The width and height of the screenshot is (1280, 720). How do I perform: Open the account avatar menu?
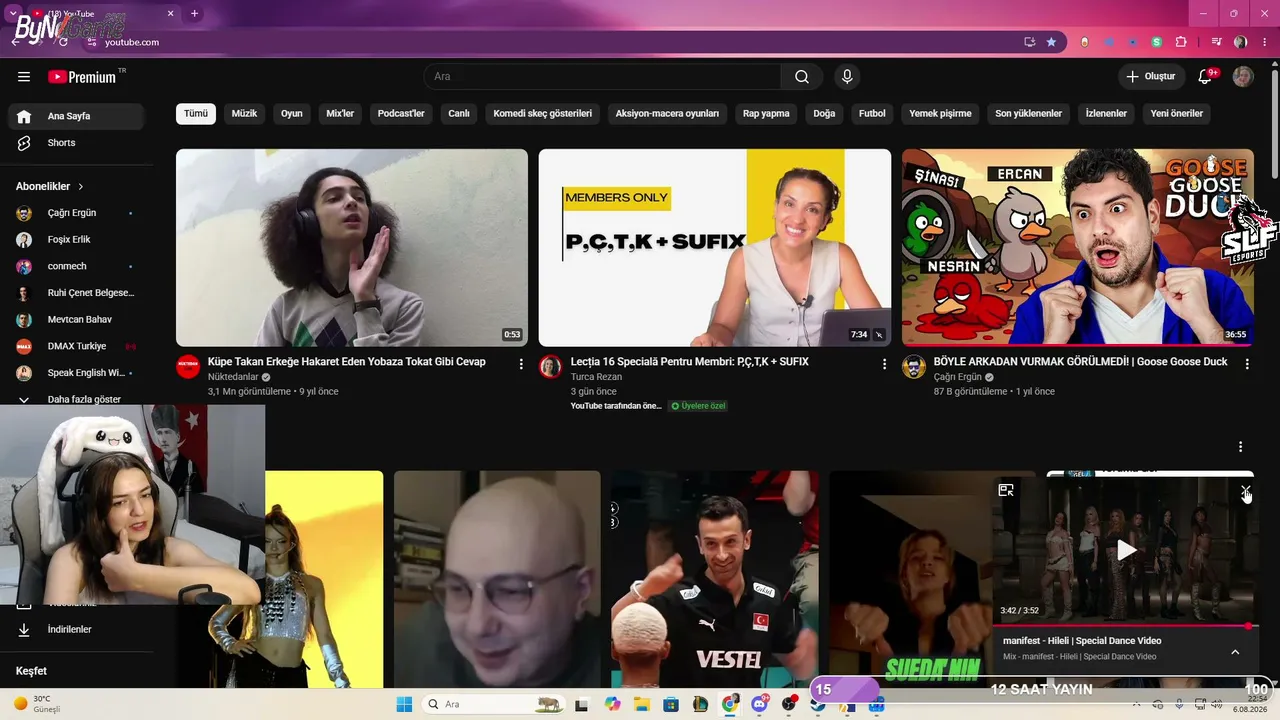[x=1243, y=77]
